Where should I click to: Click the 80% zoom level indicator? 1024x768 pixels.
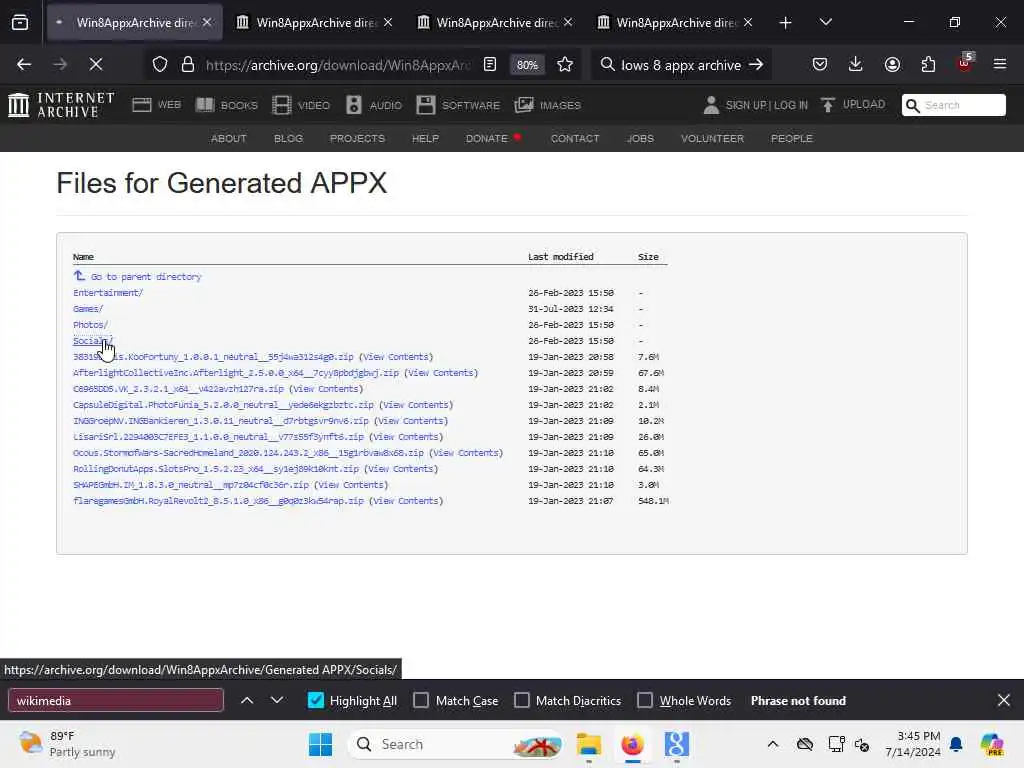(x=527, y=65)
